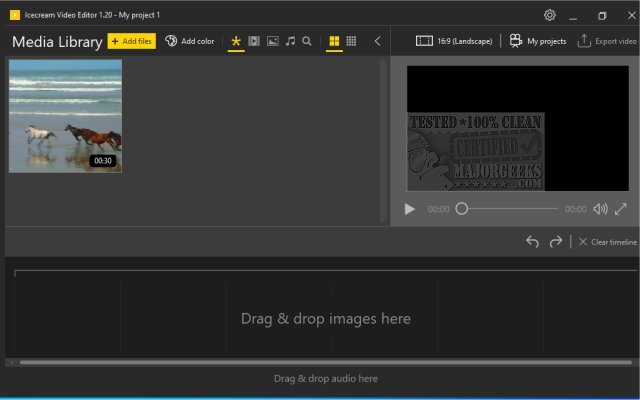This screenshot has width=640, height=400.
Task: Open the settings gear
Action: click(x=549, y=15)
